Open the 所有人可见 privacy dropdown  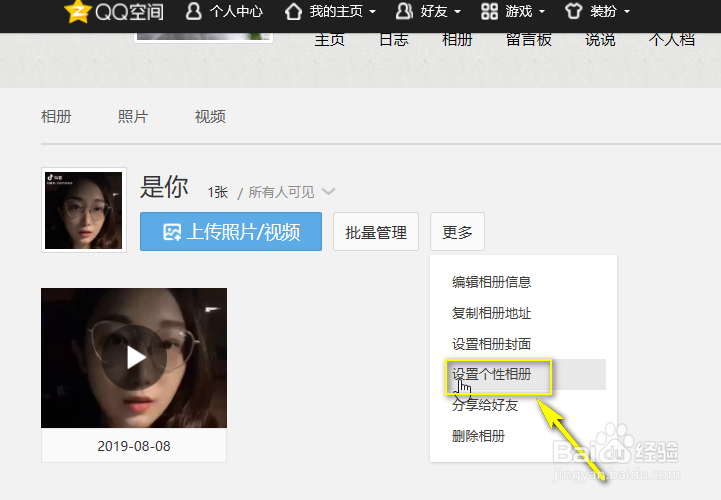292,192
